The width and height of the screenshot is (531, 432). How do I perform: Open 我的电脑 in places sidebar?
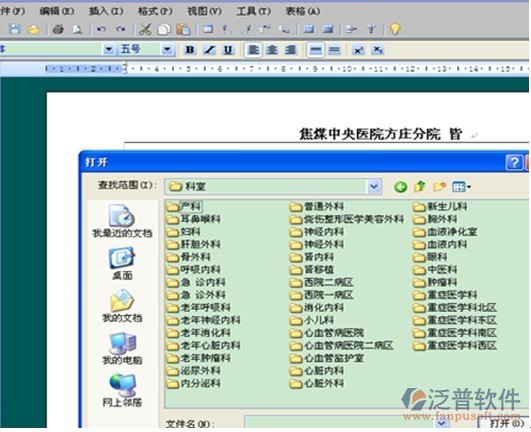pos(122,348)
